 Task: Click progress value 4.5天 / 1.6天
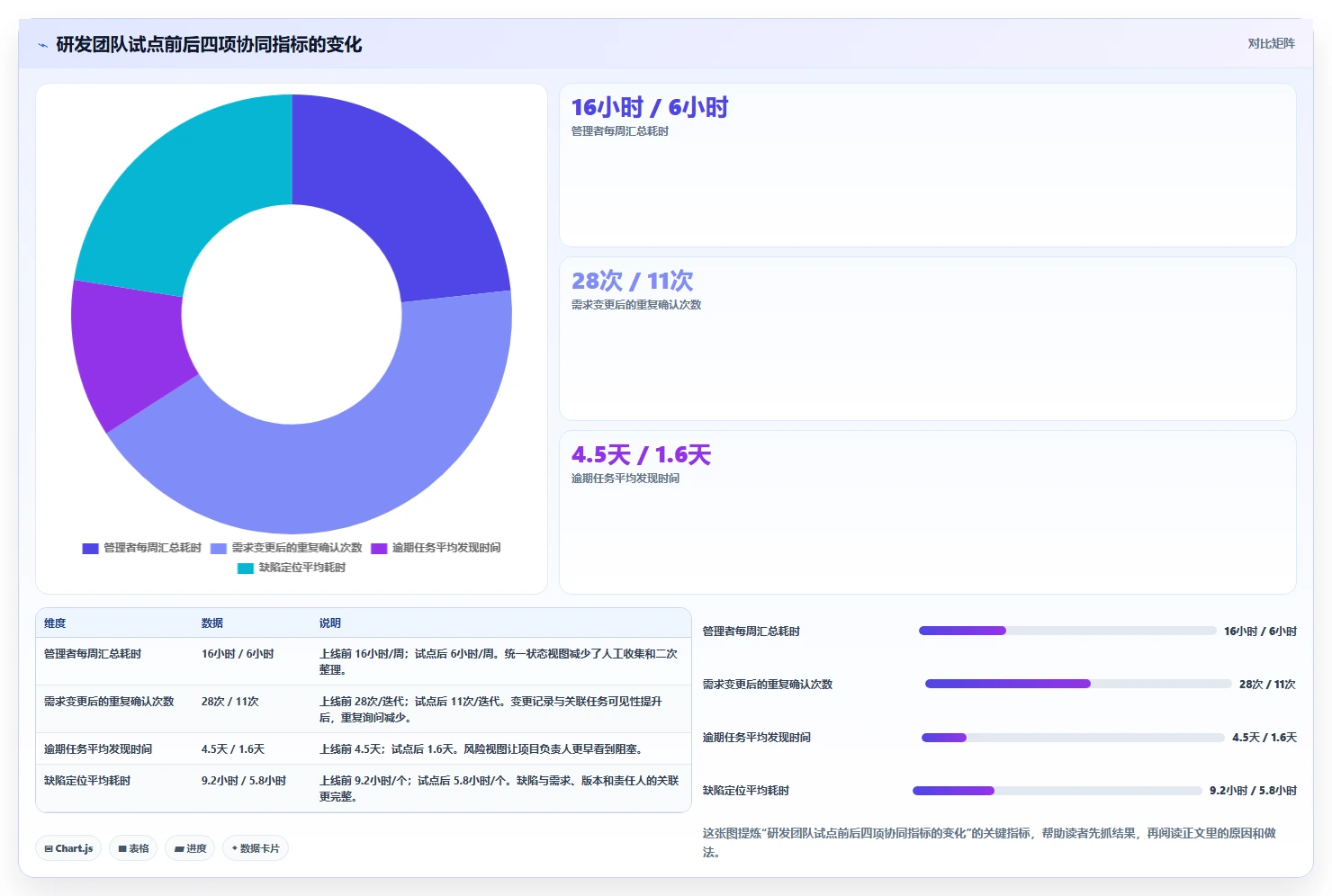click(x=1264, y=738)
